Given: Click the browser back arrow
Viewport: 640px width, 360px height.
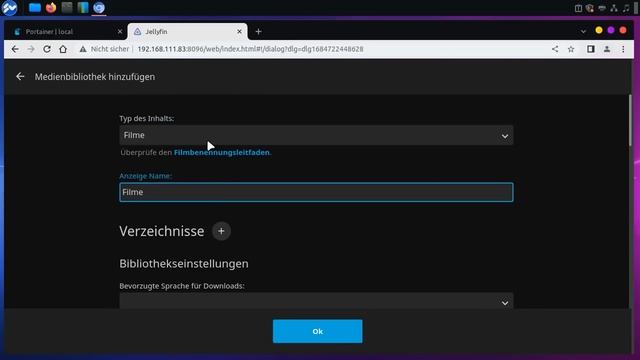Looking at the screenshot, I should coord(15,49).
